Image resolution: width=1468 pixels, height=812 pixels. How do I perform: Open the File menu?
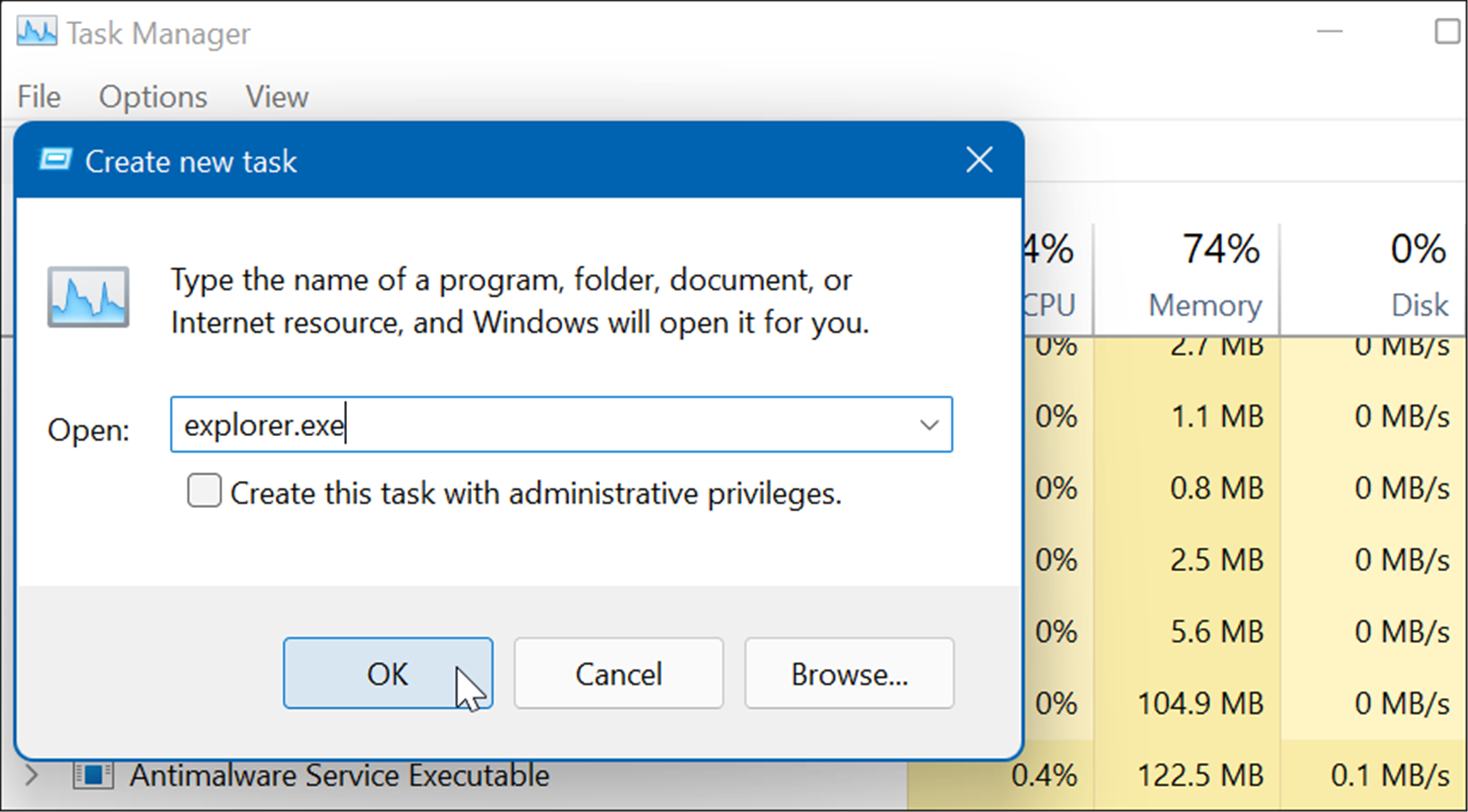tap(38, 97)
